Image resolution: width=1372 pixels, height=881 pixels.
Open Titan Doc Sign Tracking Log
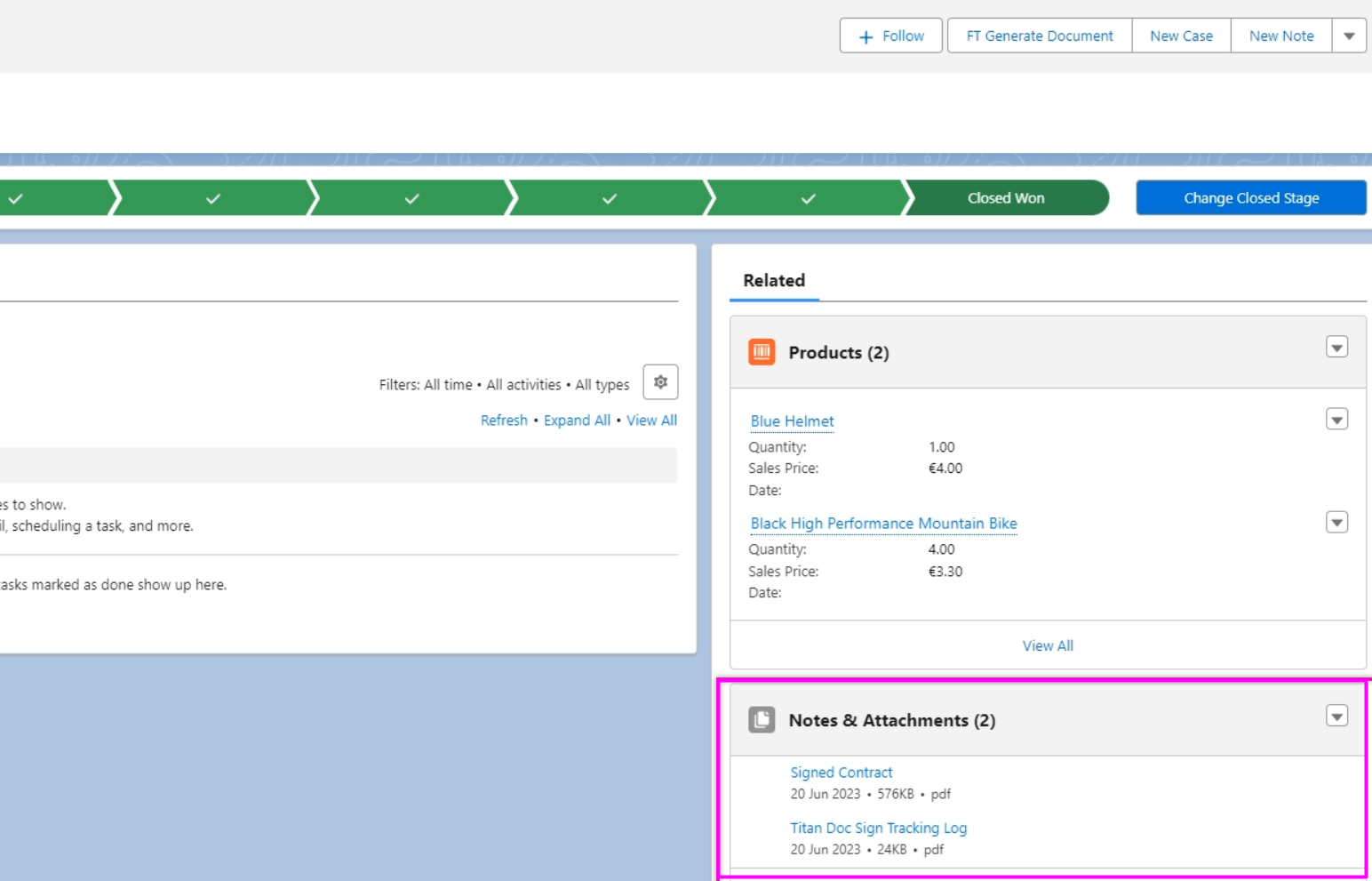[x=878, y=828]
